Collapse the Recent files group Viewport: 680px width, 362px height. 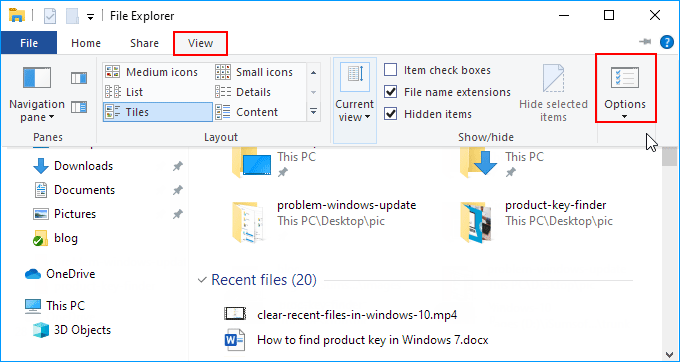tap(202, 280)
